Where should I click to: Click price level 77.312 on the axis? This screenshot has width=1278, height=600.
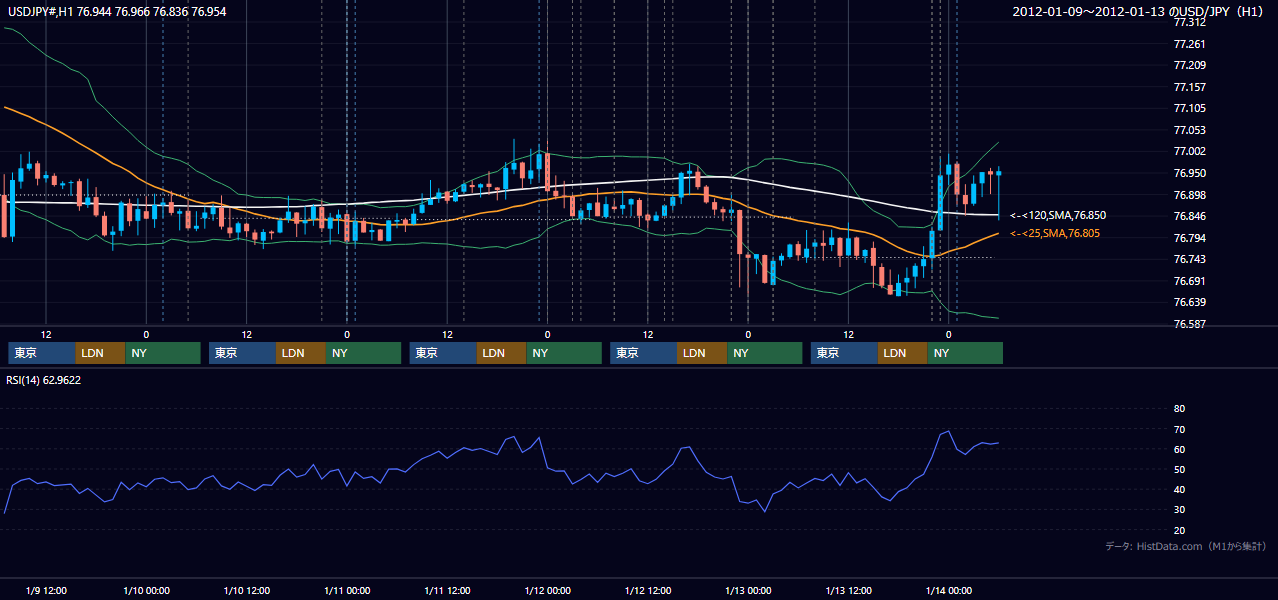coord(1189,22)
